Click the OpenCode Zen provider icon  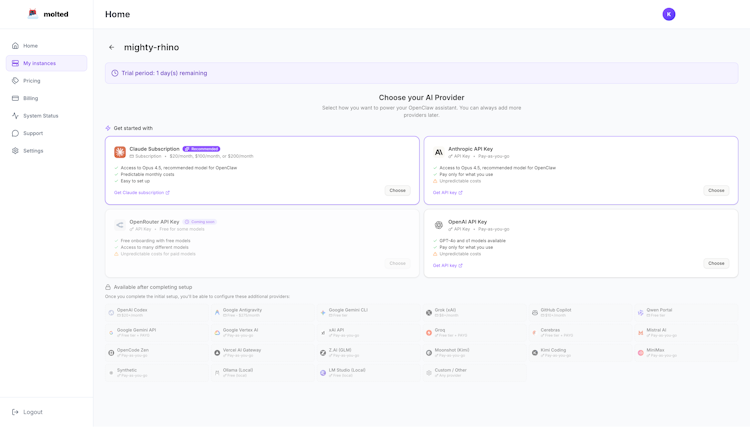point(111,353)
